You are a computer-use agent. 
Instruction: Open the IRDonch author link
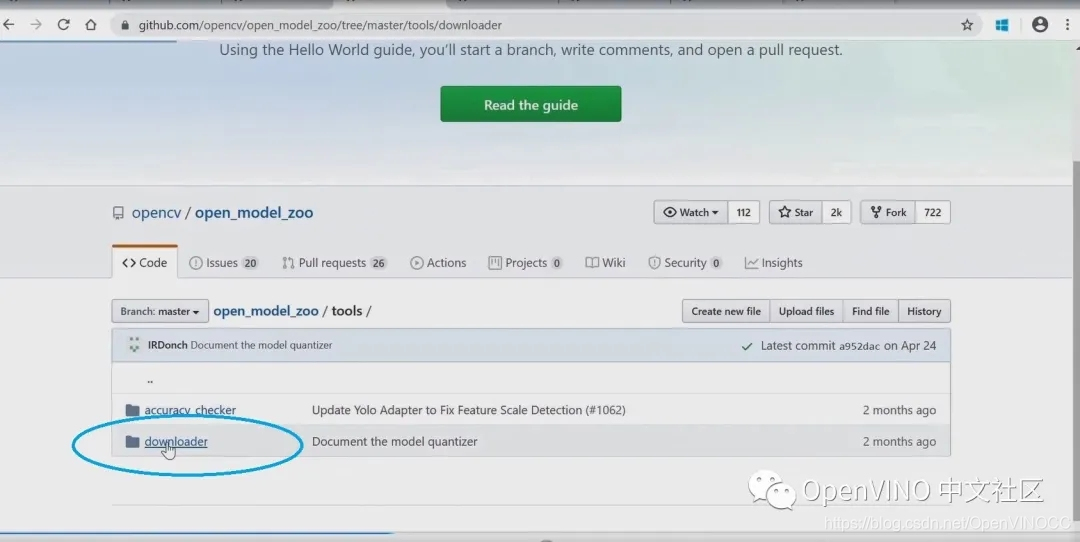point(167,345)
